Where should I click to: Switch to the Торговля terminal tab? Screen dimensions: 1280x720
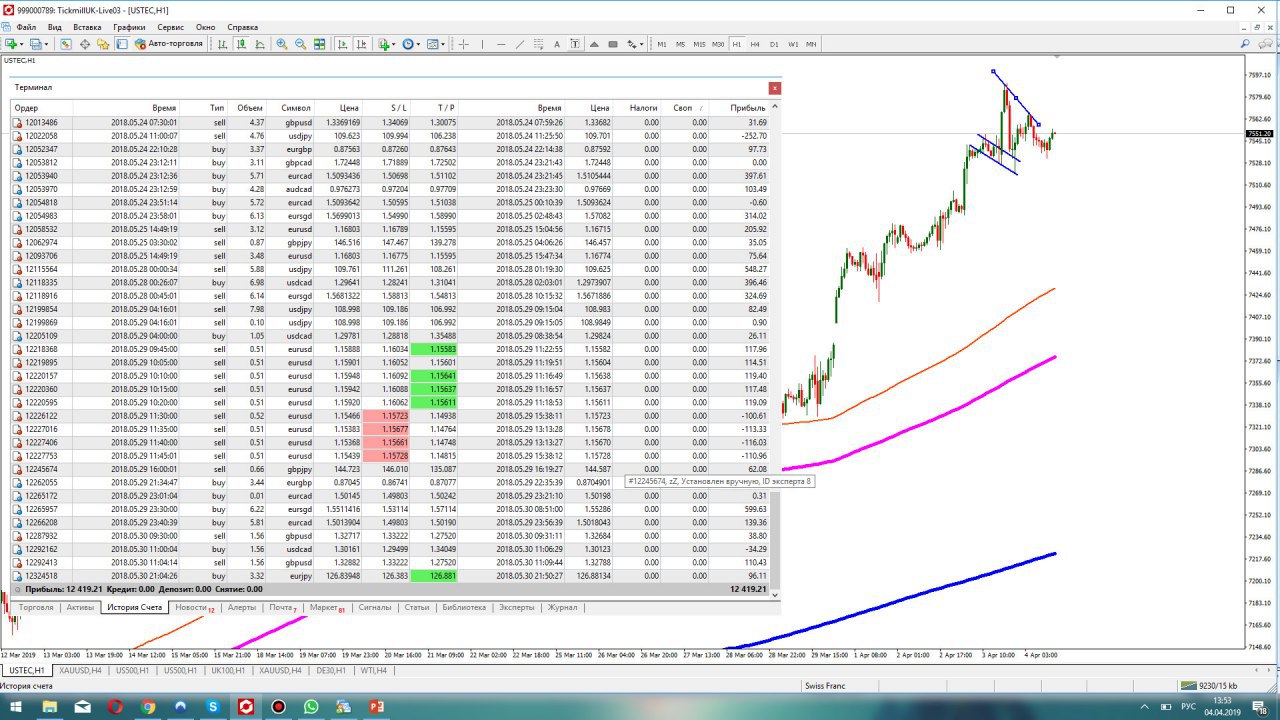point(36,607)
